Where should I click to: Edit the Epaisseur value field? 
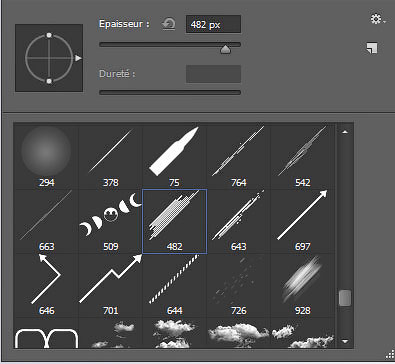click(x=213, y=24)
